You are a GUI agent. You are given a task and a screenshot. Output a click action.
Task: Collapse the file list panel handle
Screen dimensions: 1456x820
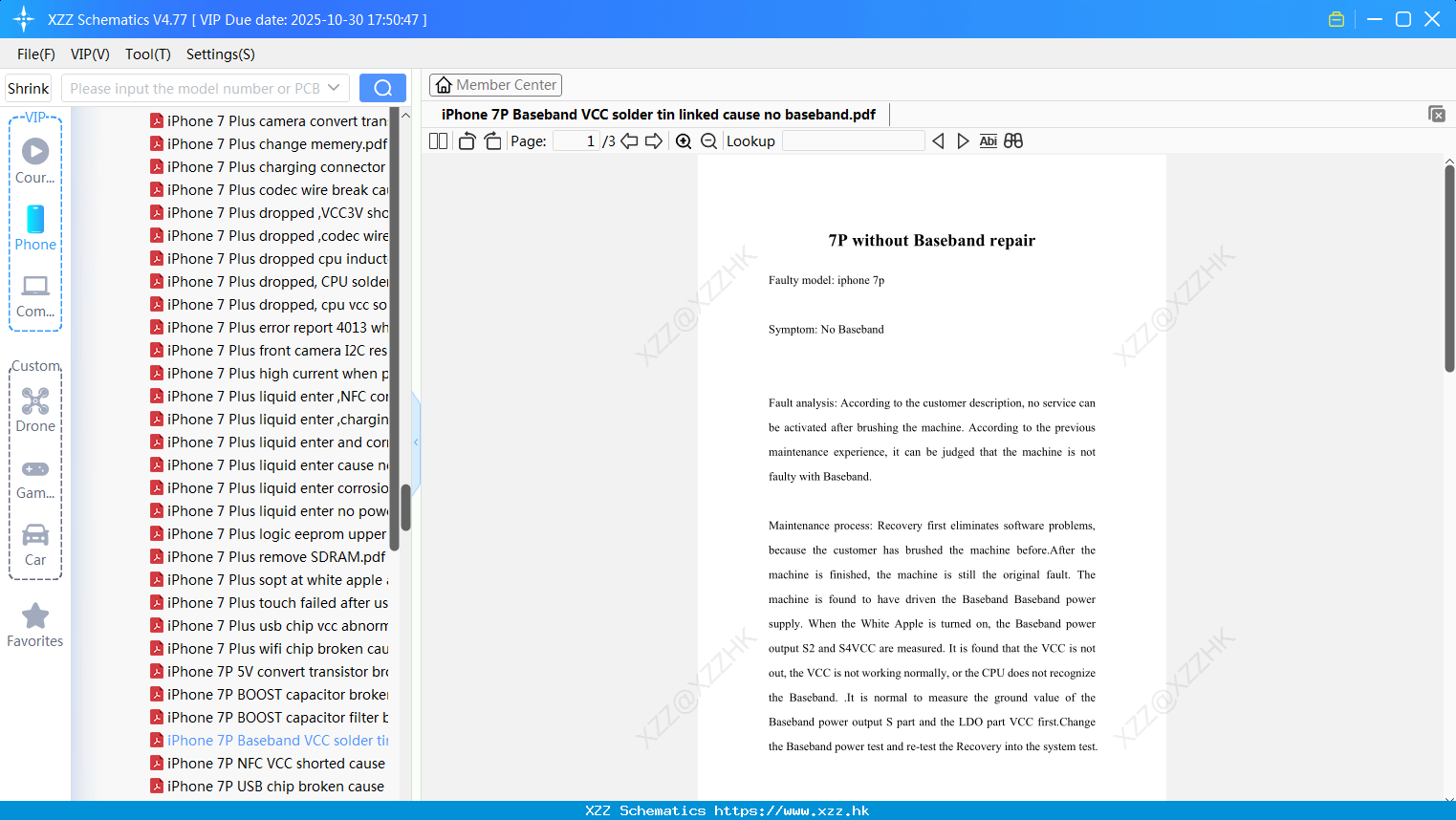(x=416, y=442)
